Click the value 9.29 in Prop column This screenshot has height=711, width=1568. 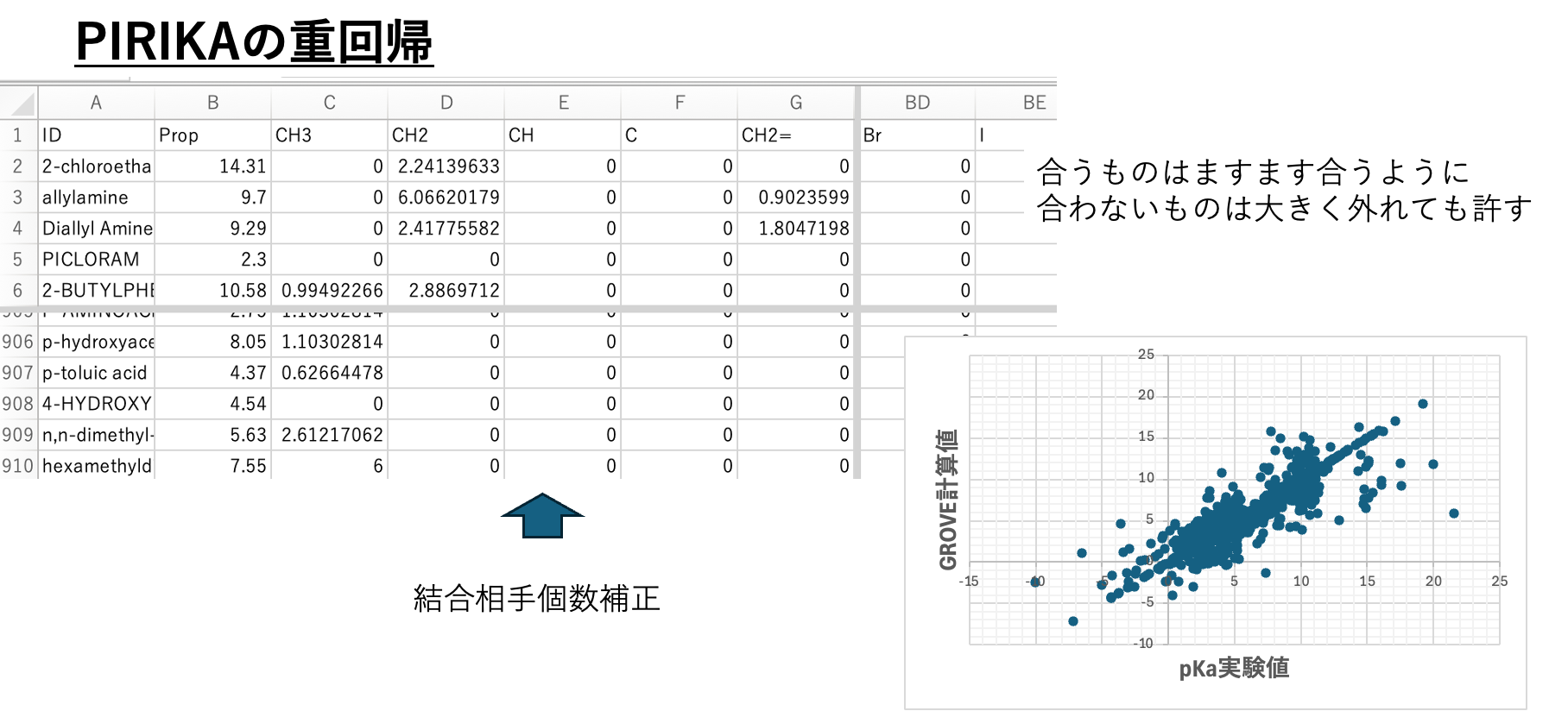click(x=212, y=228)
